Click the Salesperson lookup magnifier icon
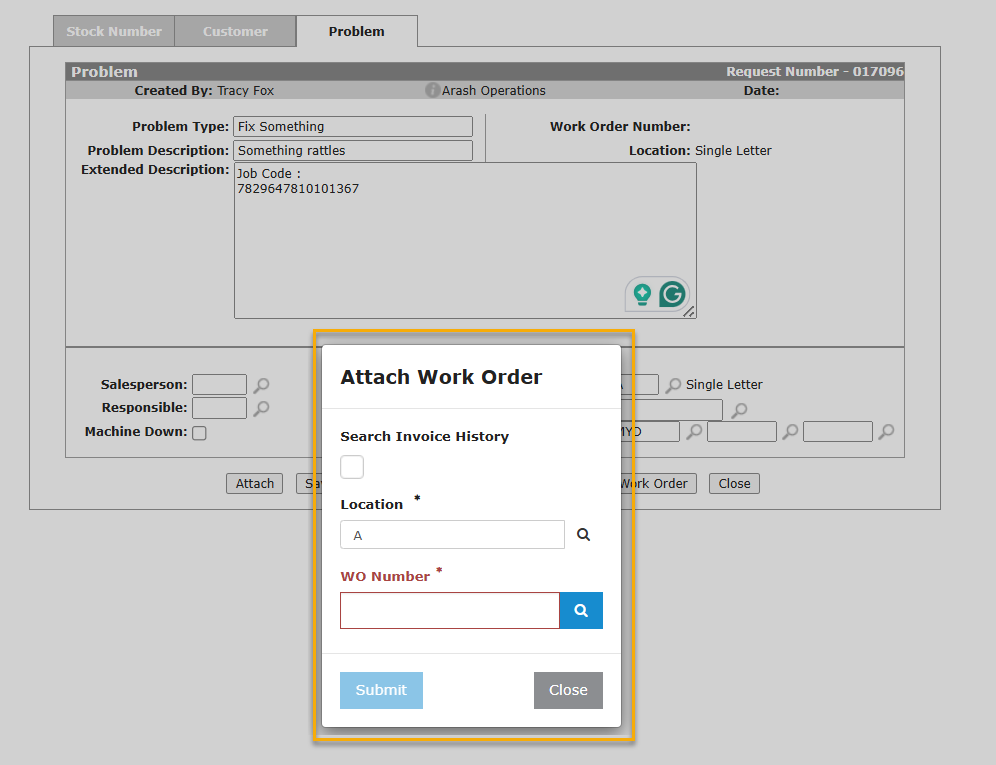This screenshot has height=765, width=996. point(261,385)
